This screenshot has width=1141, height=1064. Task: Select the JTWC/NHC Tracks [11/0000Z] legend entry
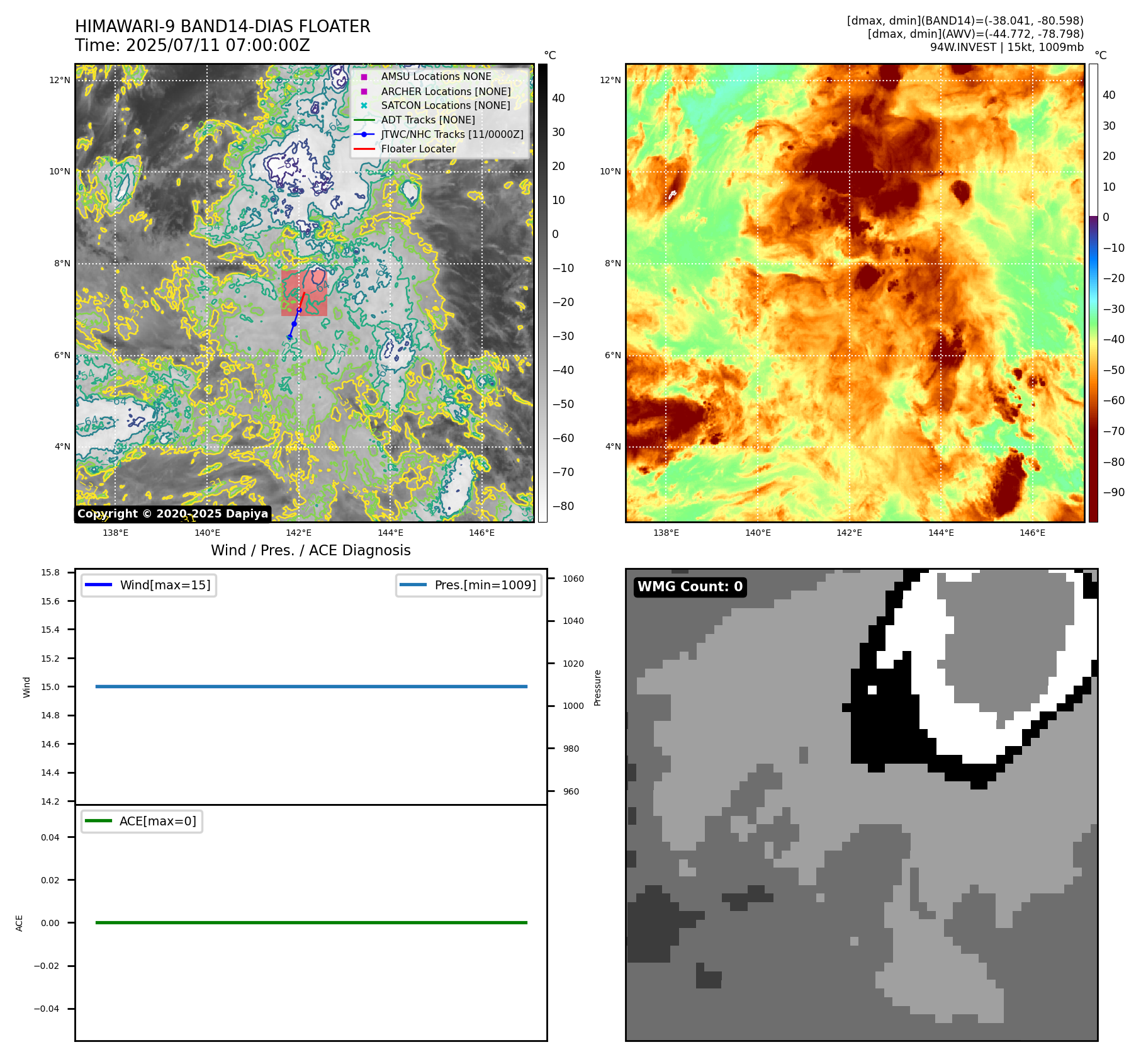(x=439, y=134)
